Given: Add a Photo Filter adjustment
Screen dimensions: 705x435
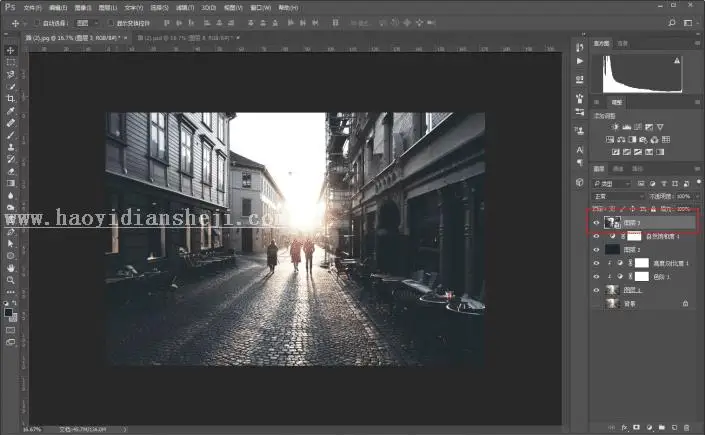Looking at the screenshot, I should pyautogui.click(x=643, y=139).
